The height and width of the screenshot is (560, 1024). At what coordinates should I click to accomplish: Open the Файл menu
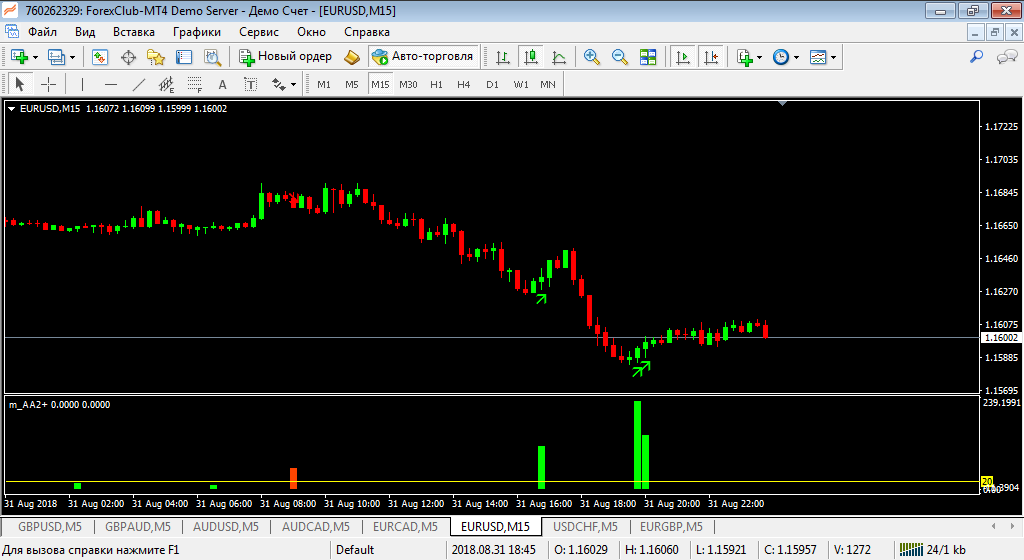[42, 32]
